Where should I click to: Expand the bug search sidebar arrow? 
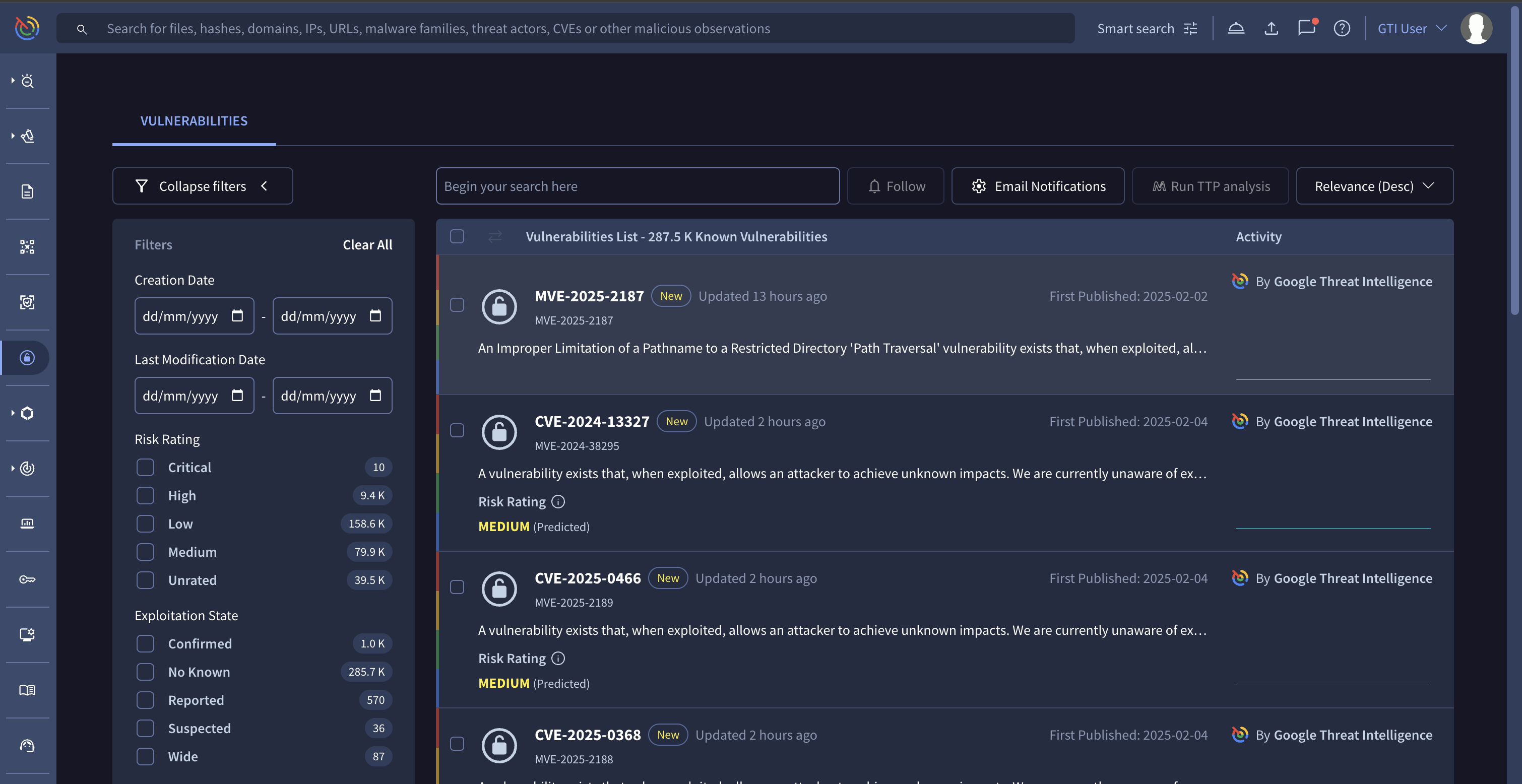click(13, 80)
